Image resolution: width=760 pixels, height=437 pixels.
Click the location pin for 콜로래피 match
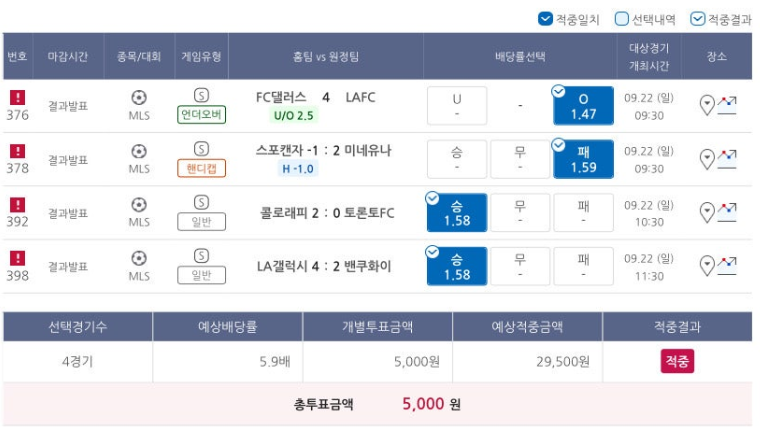[707, 212]
